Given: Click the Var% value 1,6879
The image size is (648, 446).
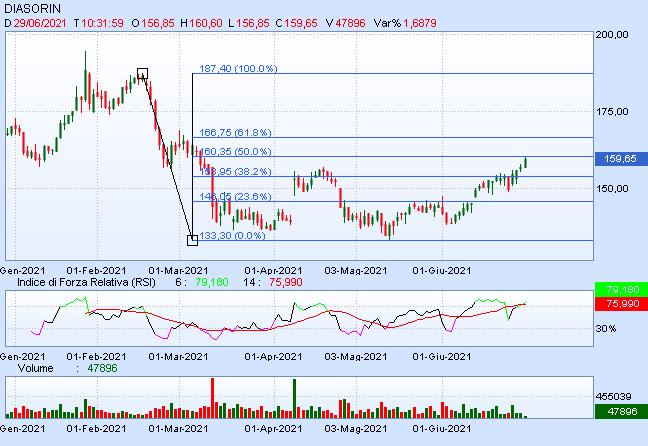Looking at the screenshot, I should pos(420,23).
